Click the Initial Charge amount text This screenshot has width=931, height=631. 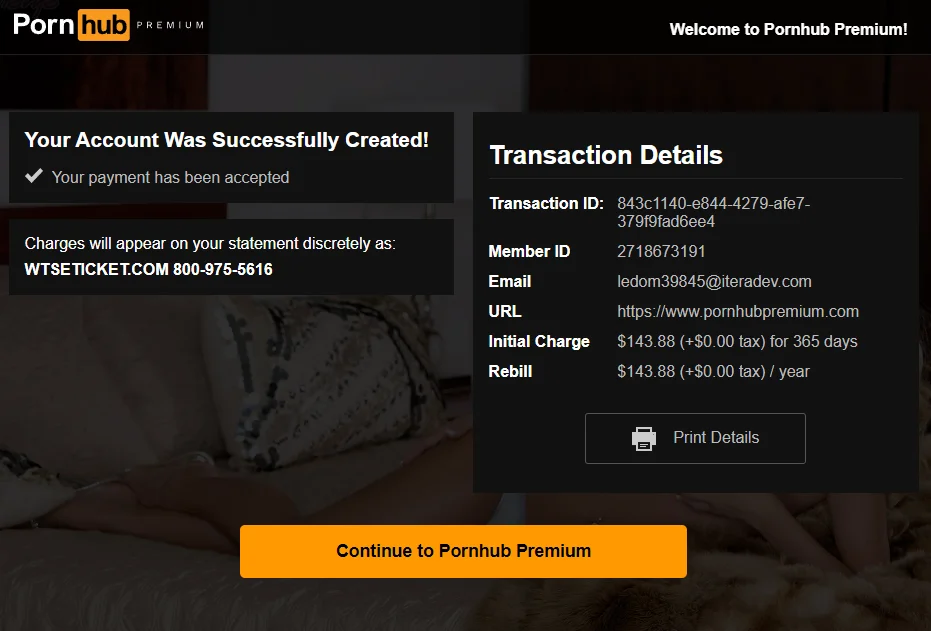pos(737,341)
